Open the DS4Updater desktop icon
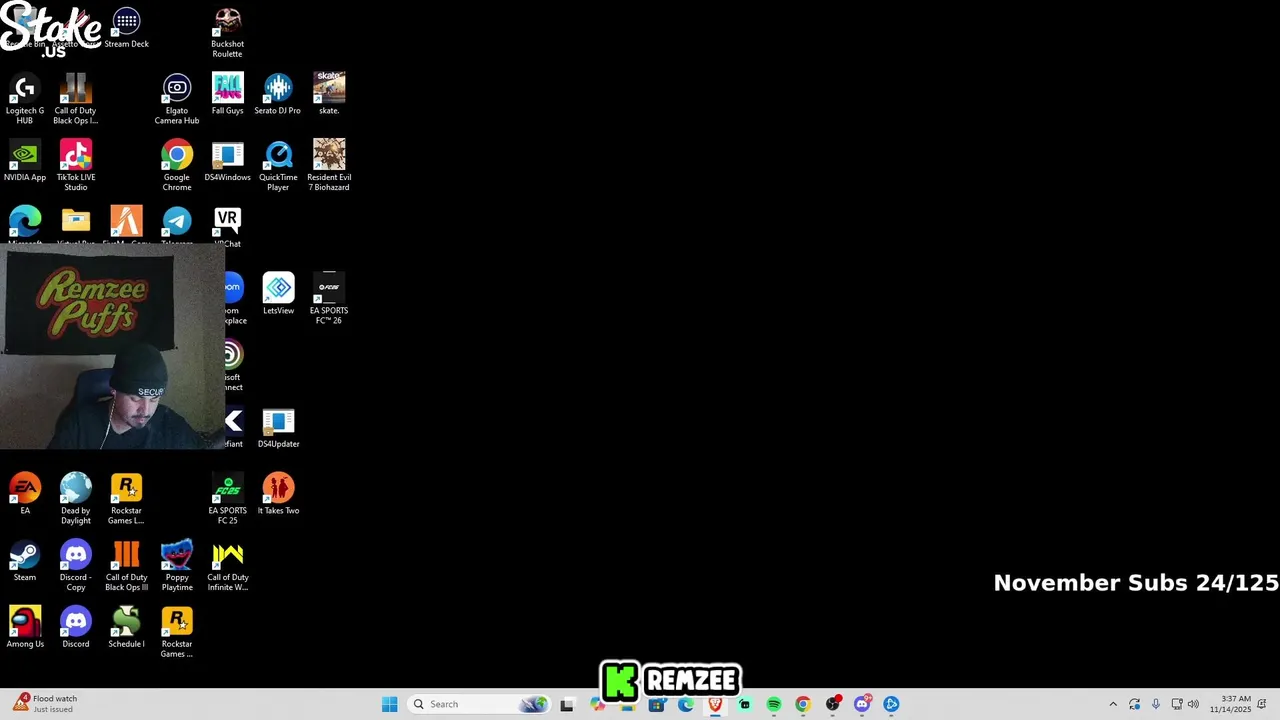Image resolution: width=1280 pixels, height=720 pixels. [278, 427]
